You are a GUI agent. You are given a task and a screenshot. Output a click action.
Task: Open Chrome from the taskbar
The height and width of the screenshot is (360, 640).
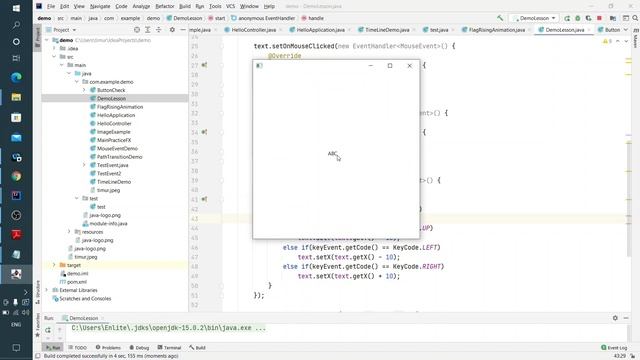(x=16, y=176)
